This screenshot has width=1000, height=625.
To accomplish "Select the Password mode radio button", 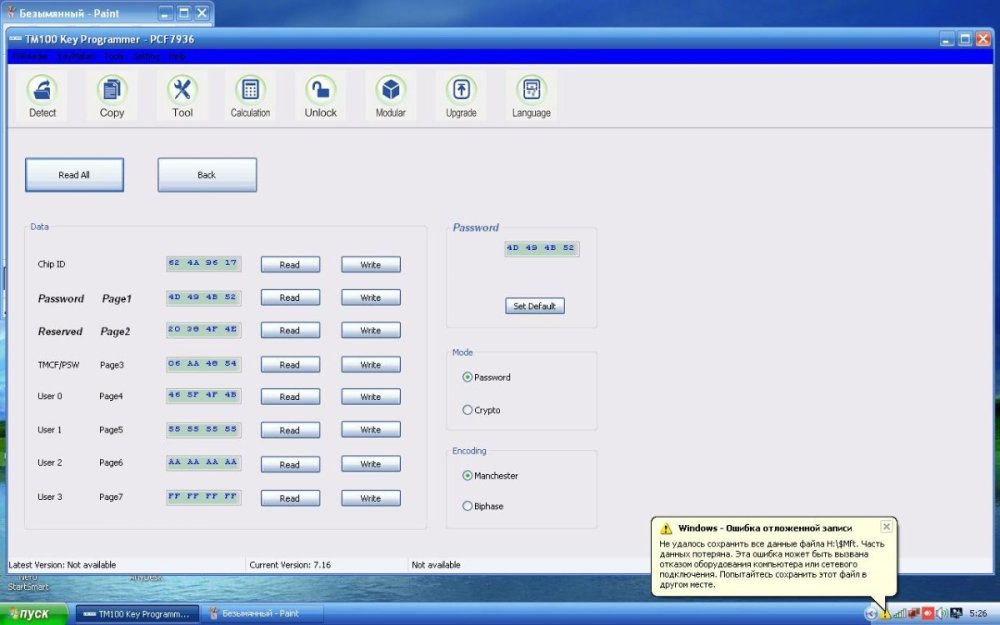I will [x=467, y=377].
